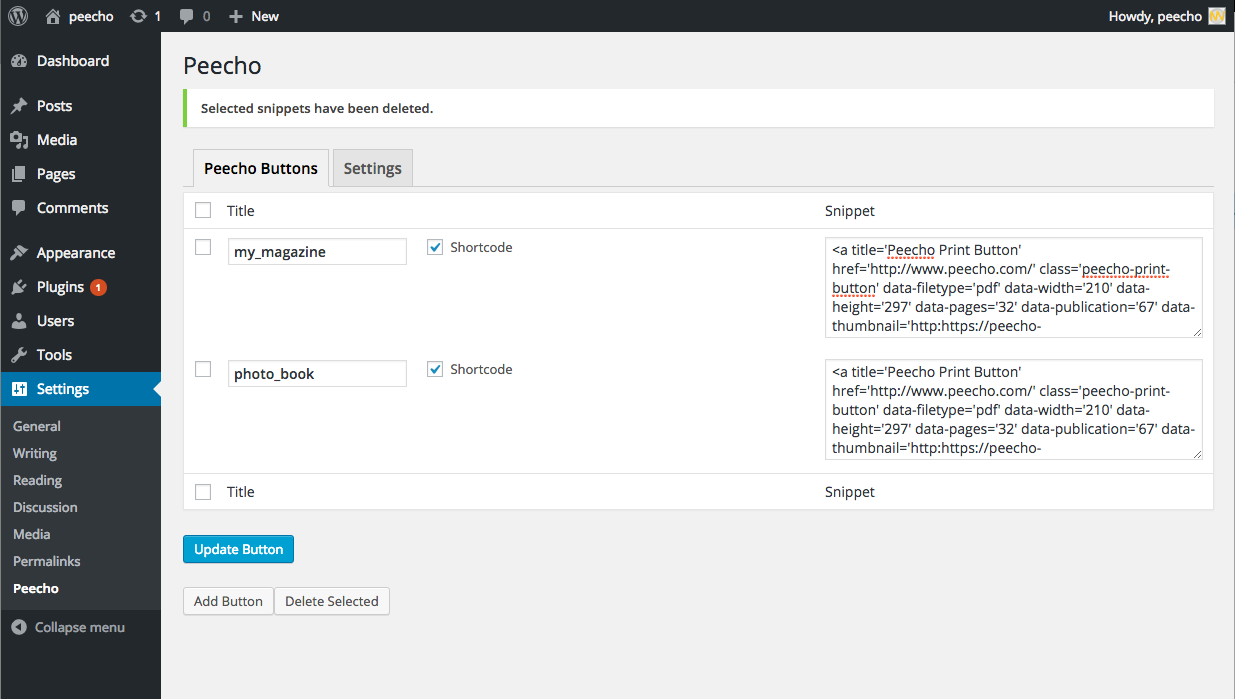Click into photo_book snippet textarea
This screenshot has width=1235, height=699.
1014,409
